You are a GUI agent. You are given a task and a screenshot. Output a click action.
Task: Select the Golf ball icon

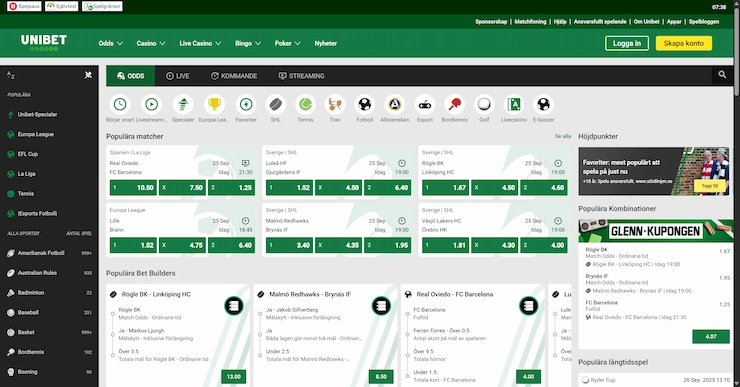[x=484, y=104]
